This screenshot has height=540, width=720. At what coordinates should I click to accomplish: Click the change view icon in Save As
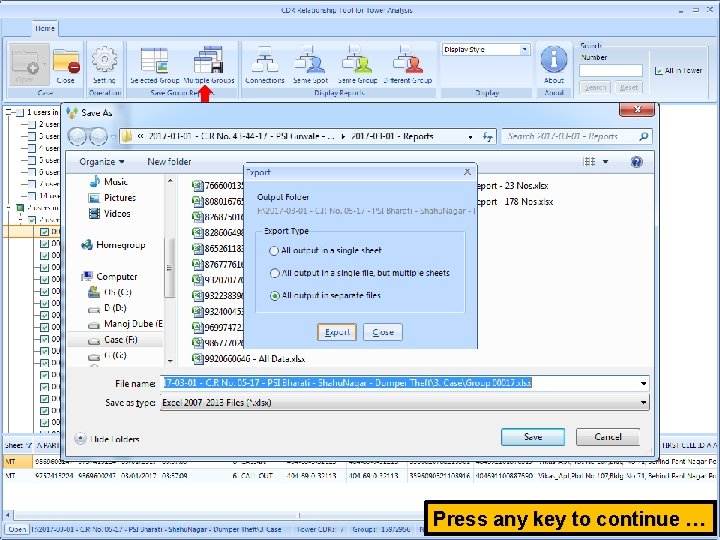pos(590,162)
